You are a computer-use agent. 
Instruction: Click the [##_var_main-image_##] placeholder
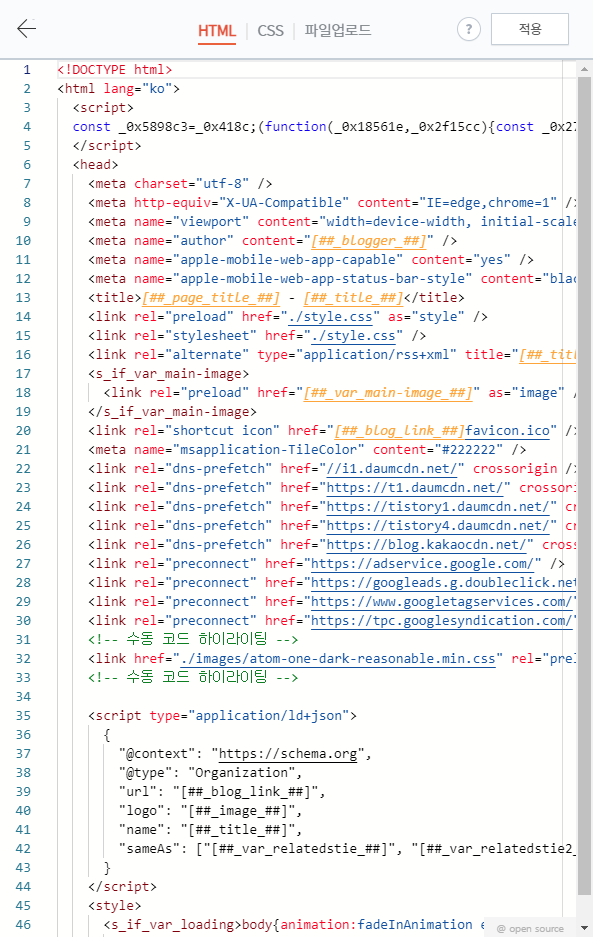point(388,393)
